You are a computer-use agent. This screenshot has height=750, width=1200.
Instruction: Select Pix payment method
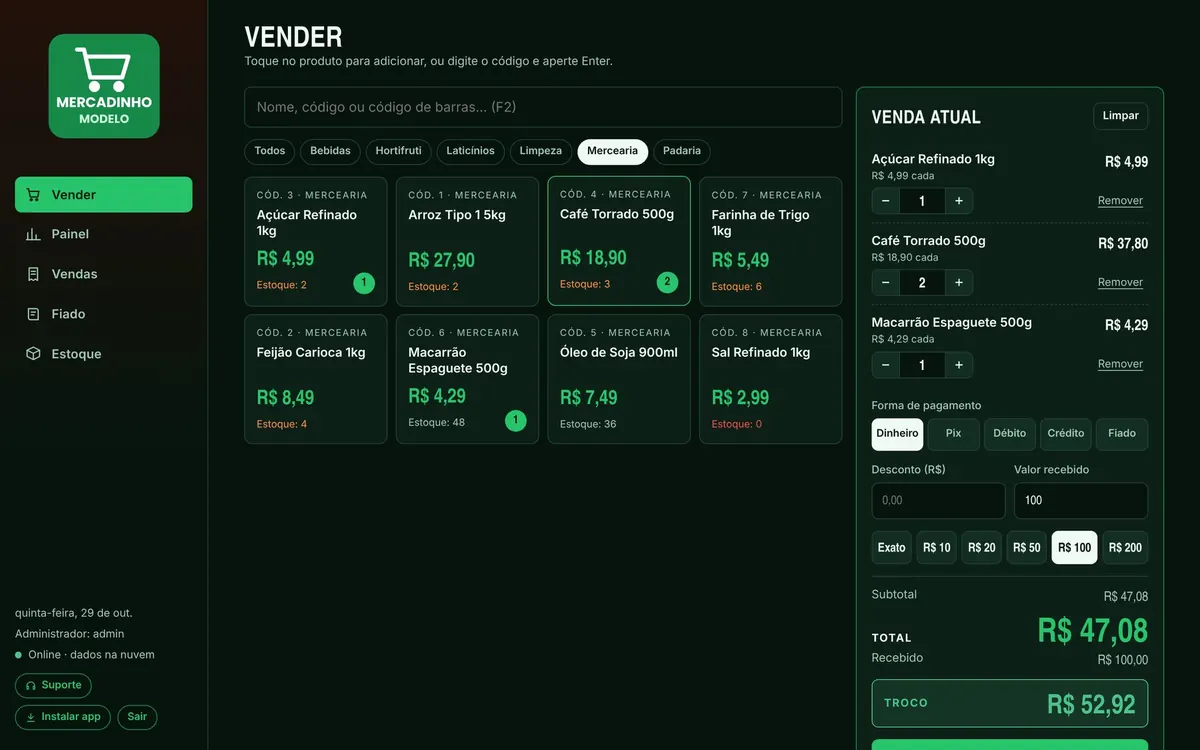[x=953, y=434]
